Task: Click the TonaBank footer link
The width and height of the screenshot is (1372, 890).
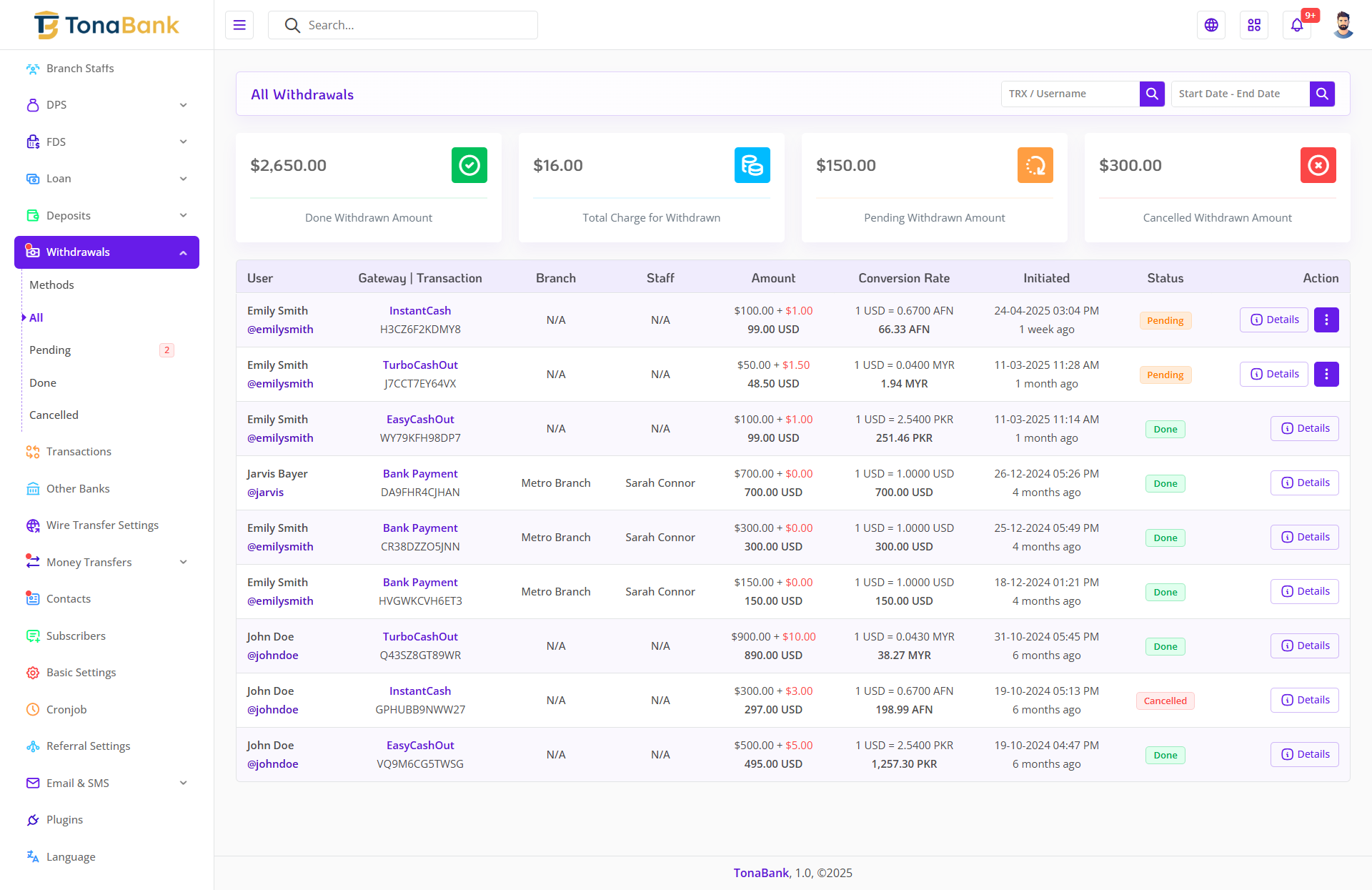Action: coord(761,873)
